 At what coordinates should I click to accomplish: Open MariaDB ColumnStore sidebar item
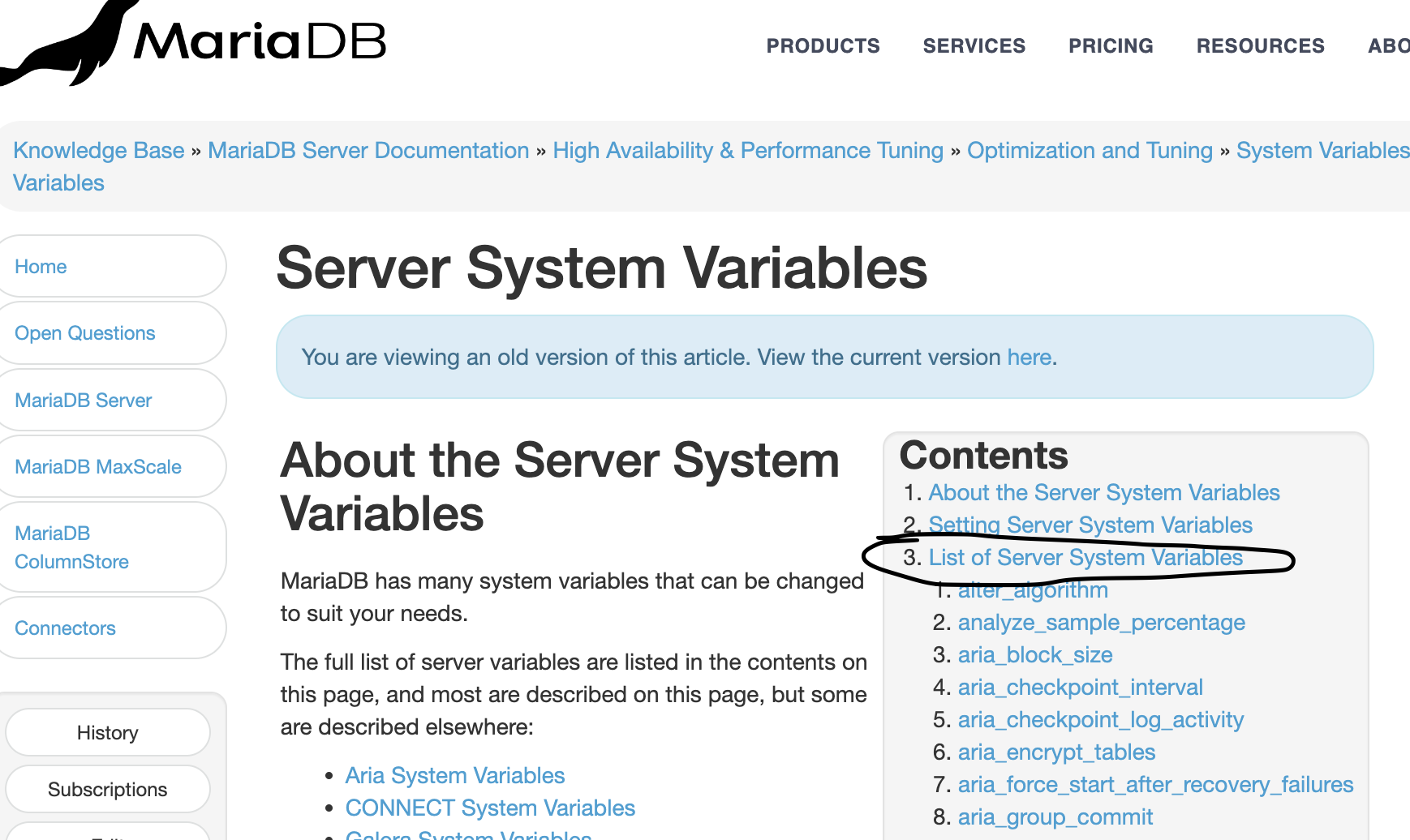pyautogui.click(x=71, y=547)
